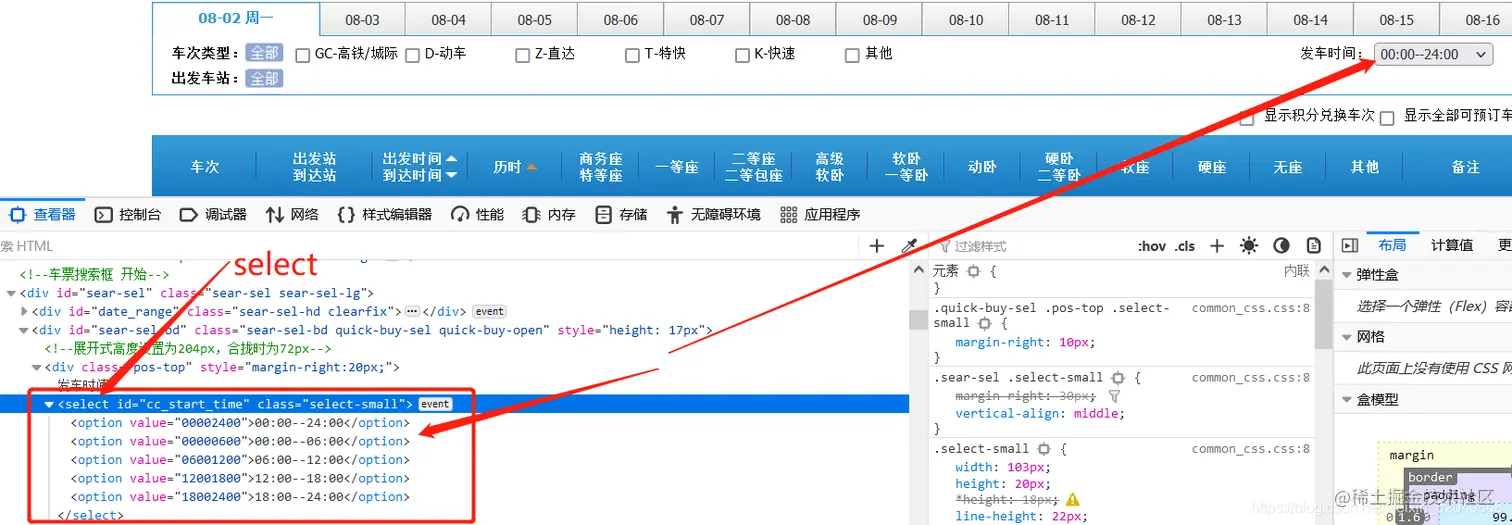Click selector highlighter icon beside 元素 rule

973,271
